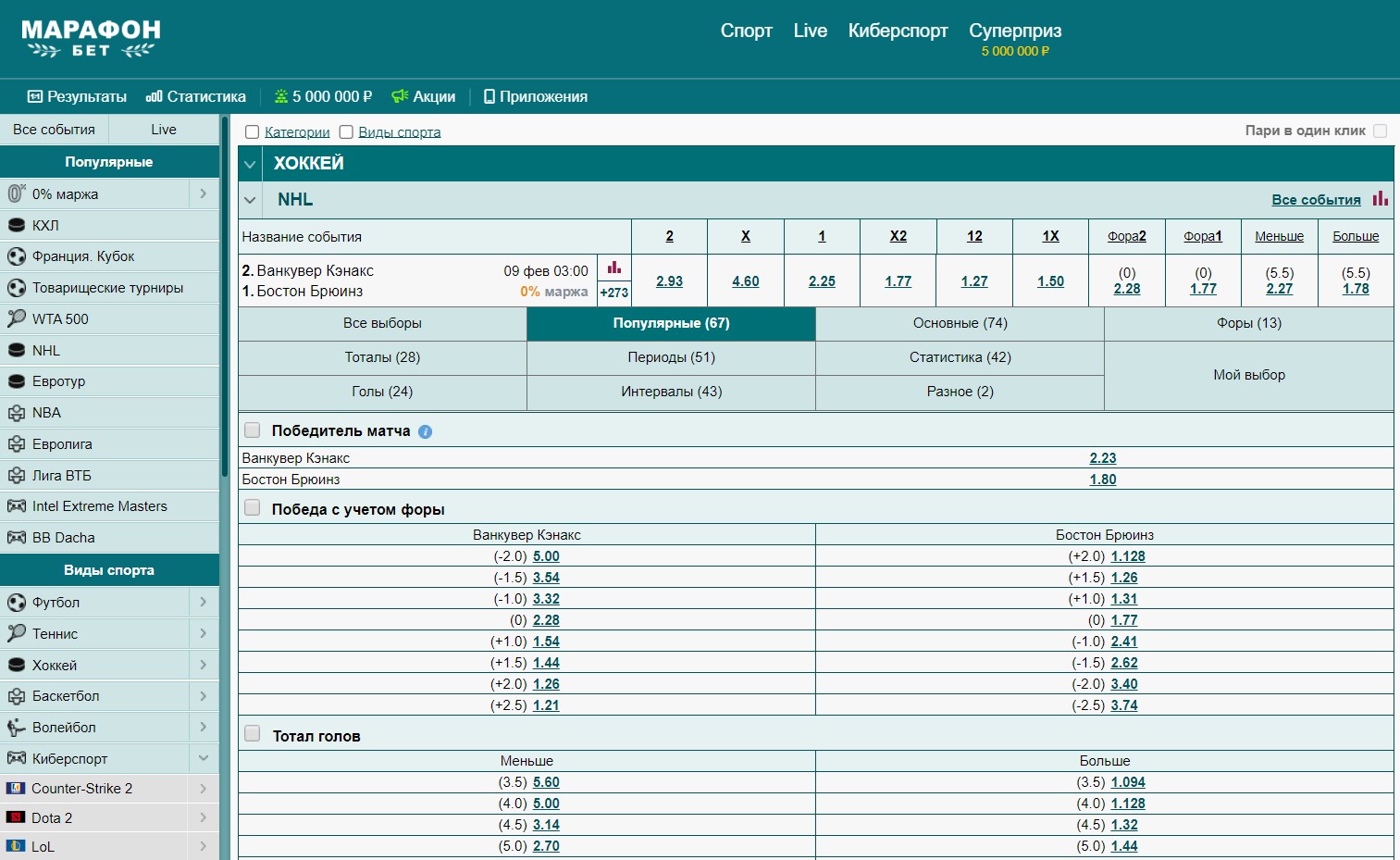The height and width of the screenshot is (860, 1400).
Task: Click the Марафон Бет logo
Action: 91,39
